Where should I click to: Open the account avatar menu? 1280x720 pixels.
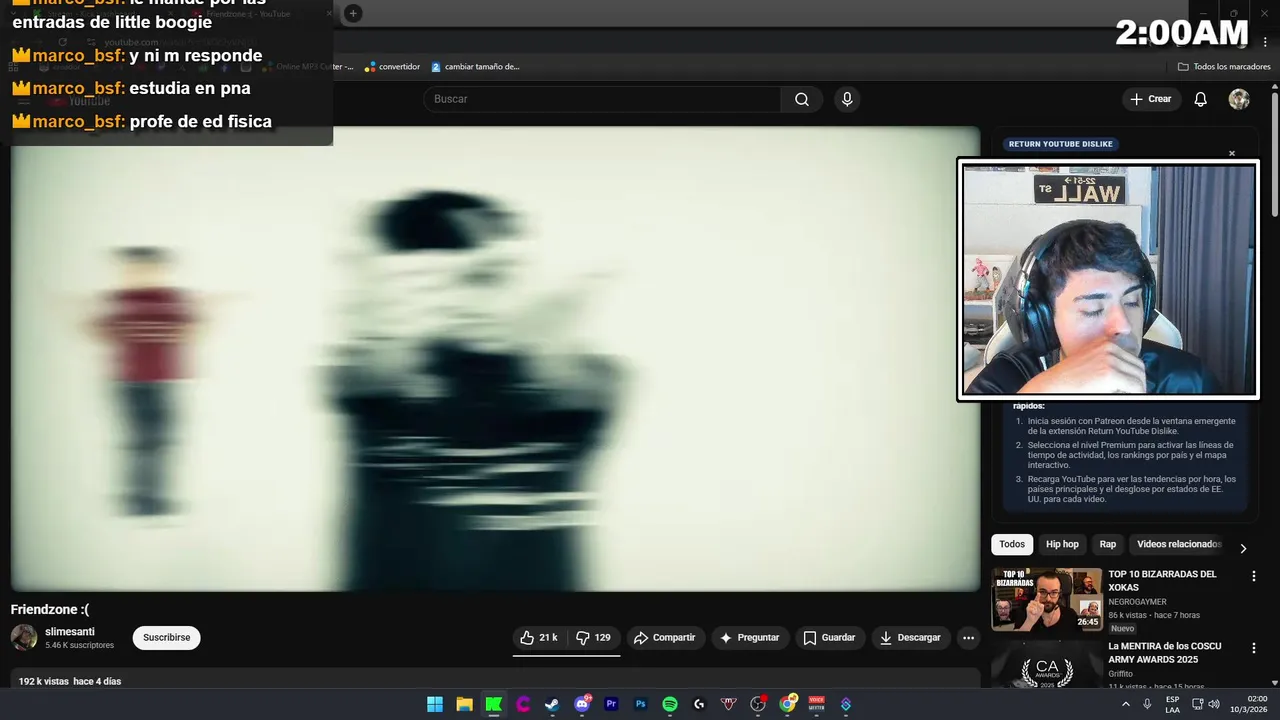coord(1239,99)
